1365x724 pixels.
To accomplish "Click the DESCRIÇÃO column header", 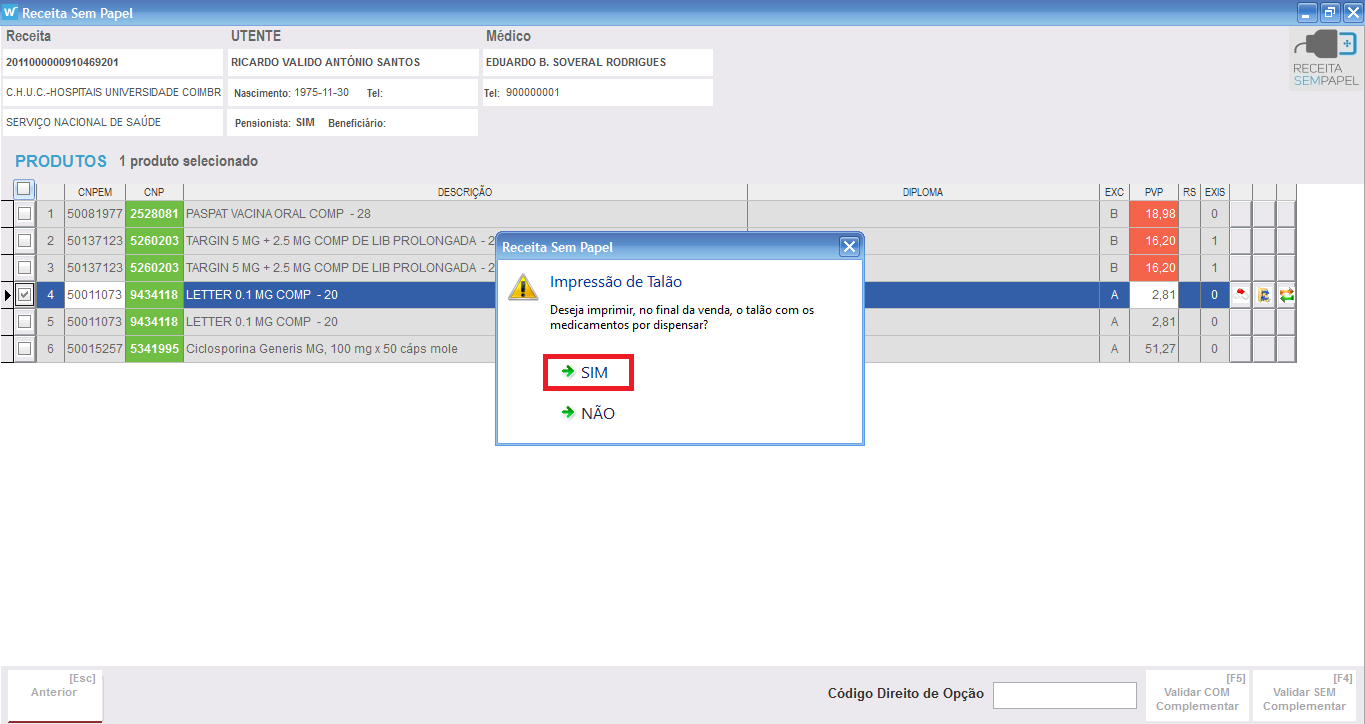I will coord(465,192).
